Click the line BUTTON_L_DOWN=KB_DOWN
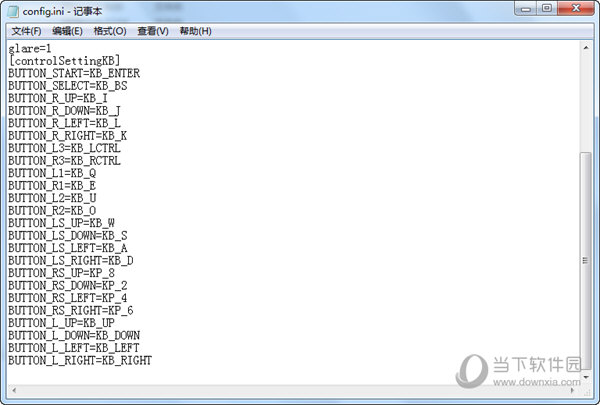This screenshot has width=600, height=405. tap(74, 336)
